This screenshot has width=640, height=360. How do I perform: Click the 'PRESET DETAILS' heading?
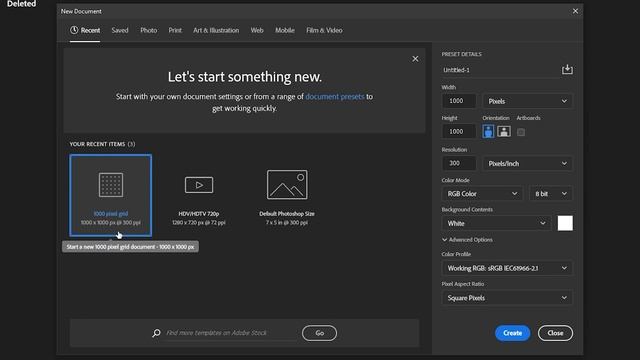click(462, 54)
